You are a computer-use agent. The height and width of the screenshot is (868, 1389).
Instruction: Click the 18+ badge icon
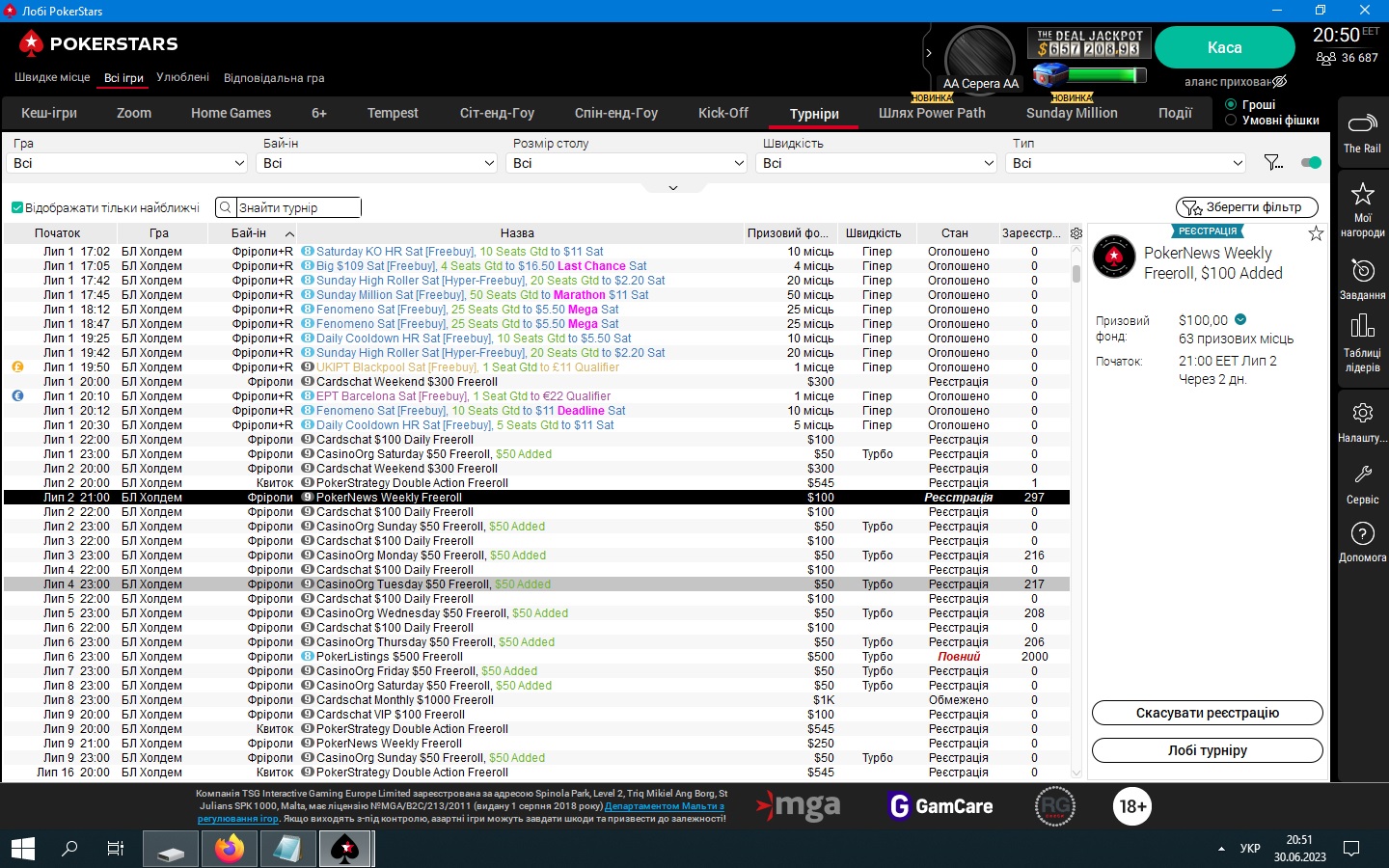click(1132, 806)
